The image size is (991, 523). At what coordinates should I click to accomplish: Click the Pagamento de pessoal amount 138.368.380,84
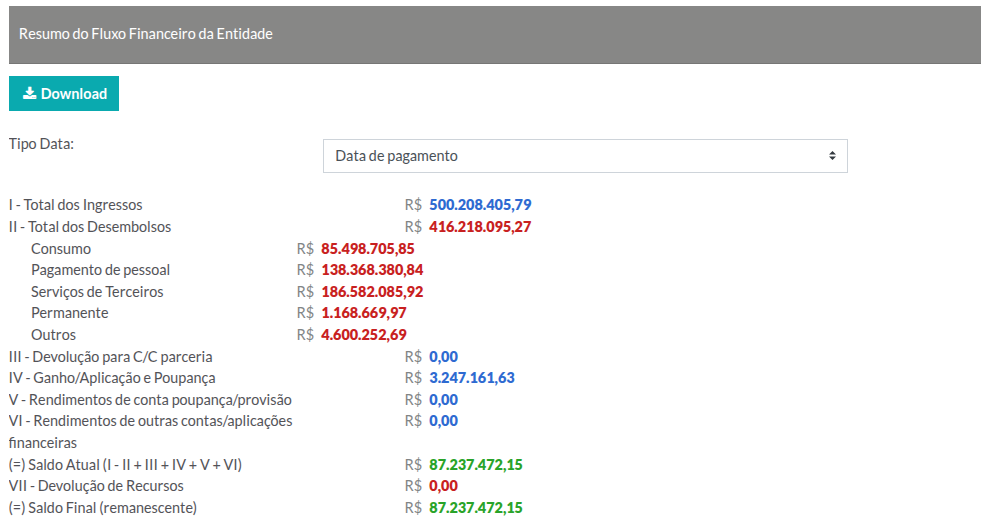click(372, 270)
